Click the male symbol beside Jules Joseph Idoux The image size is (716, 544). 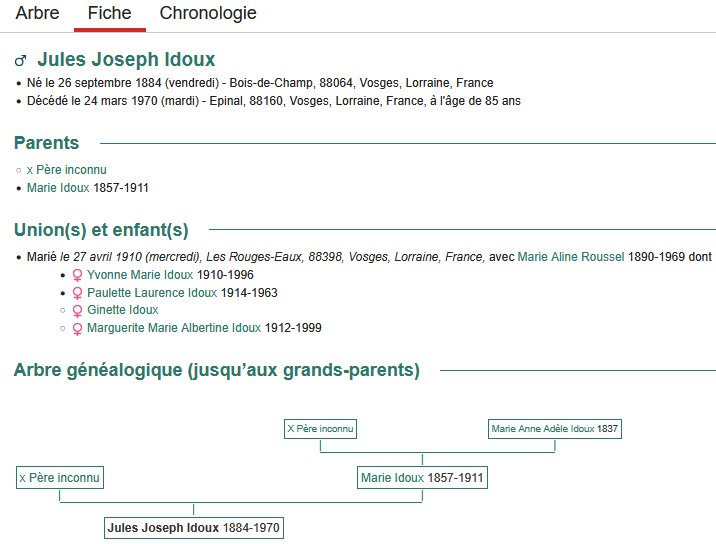coord(21,61)
